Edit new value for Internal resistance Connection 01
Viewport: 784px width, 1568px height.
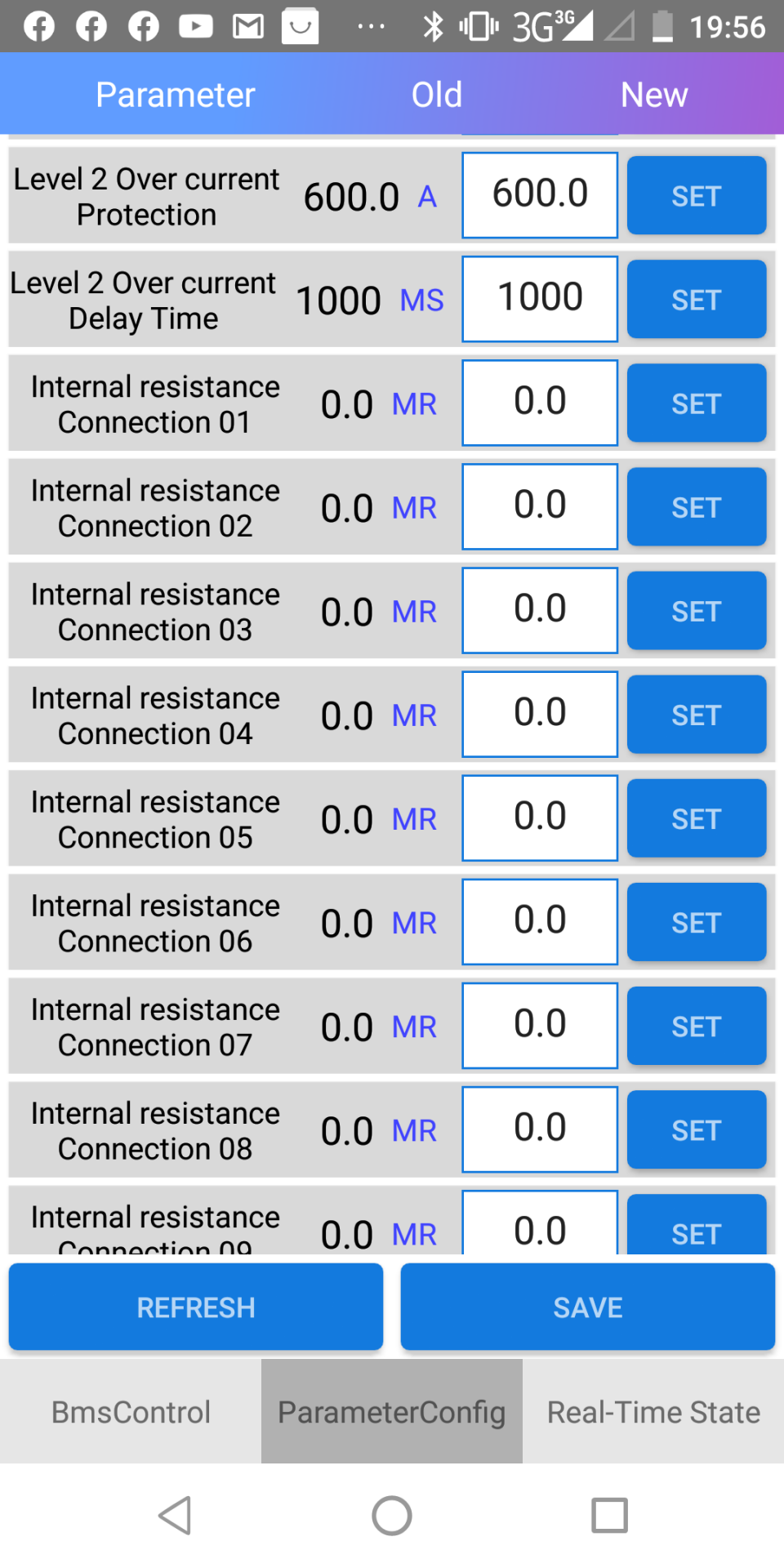(540, 403)
